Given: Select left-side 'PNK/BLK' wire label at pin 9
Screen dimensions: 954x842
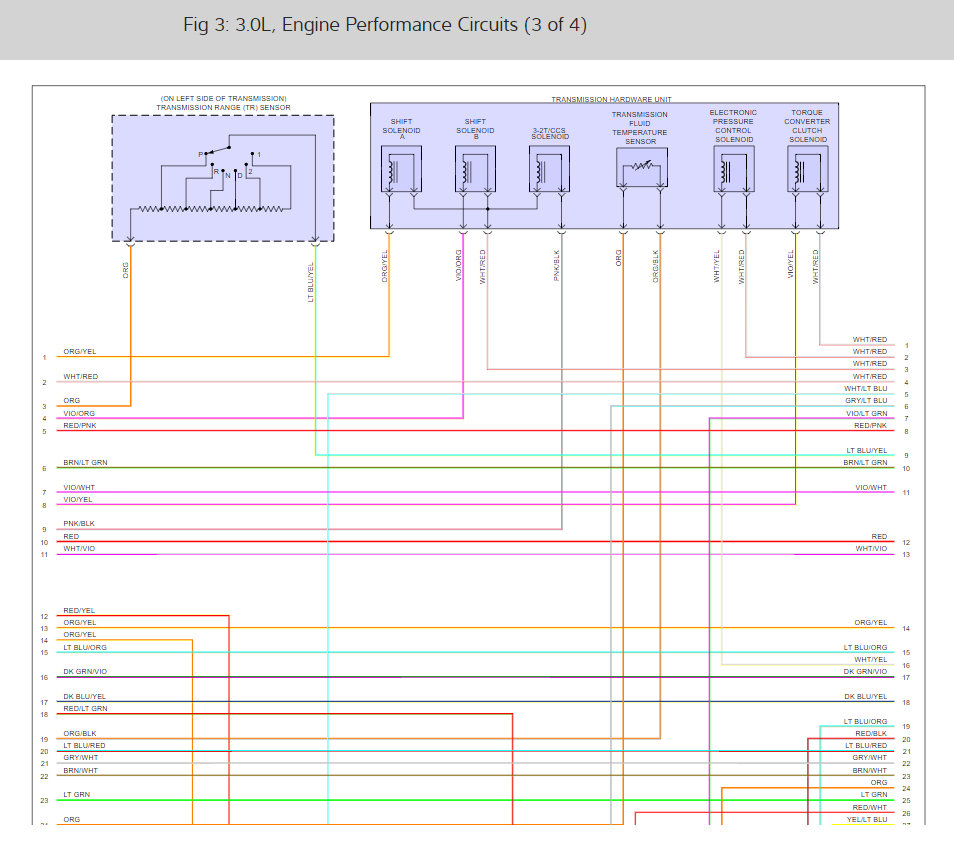Looking at the screenshot, I should (x=79, y=523).
